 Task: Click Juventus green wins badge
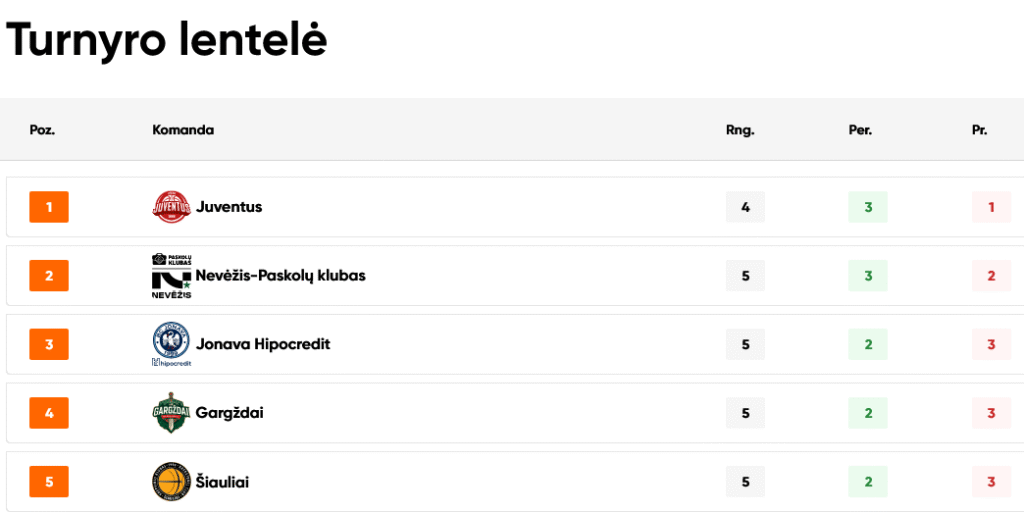click(868, 207)
